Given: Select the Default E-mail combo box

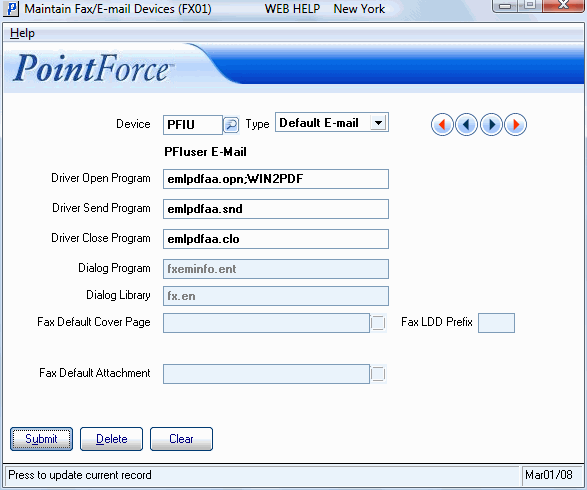Looking at the screenshot, I should [332, 122].
